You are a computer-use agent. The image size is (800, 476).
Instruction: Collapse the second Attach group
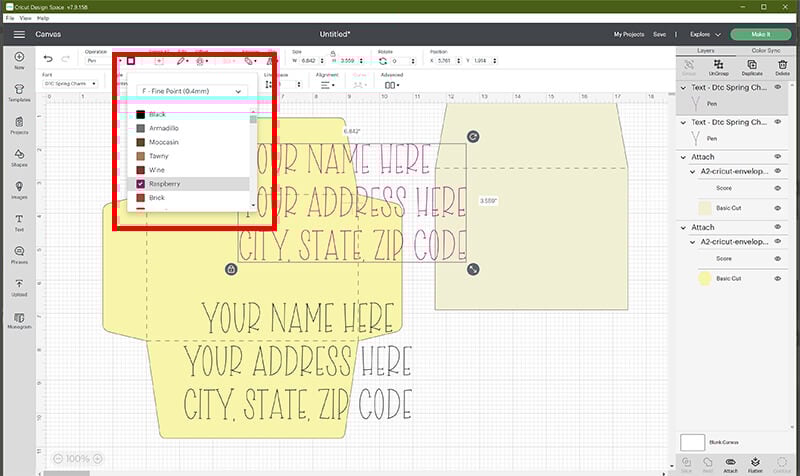(683, 228)
